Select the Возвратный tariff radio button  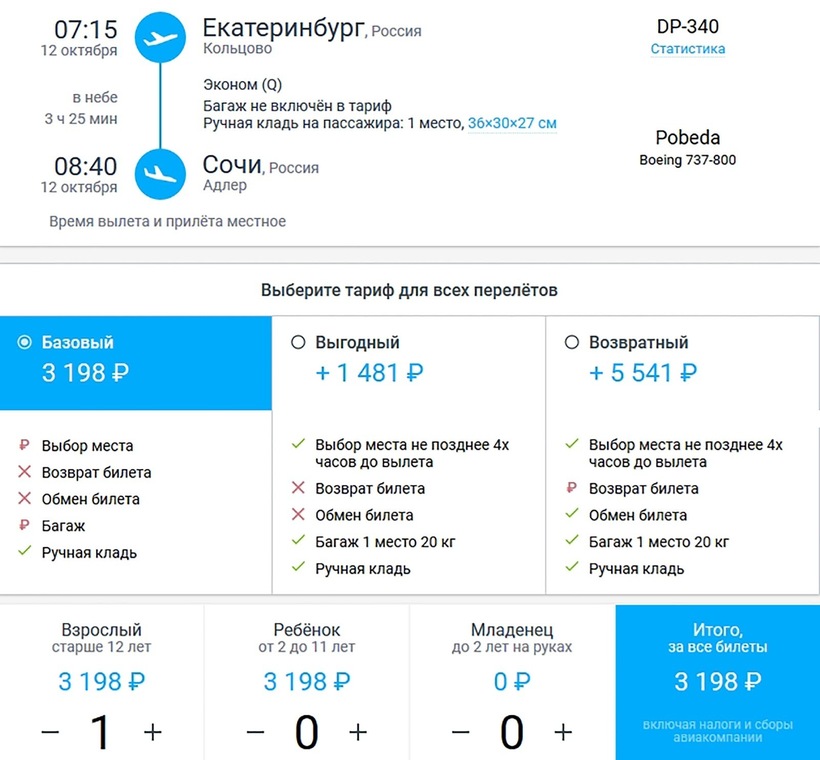571,342
